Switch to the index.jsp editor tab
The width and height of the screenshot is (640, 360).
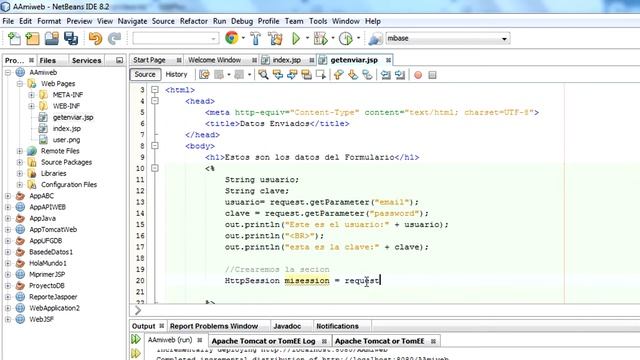(287, 60)
